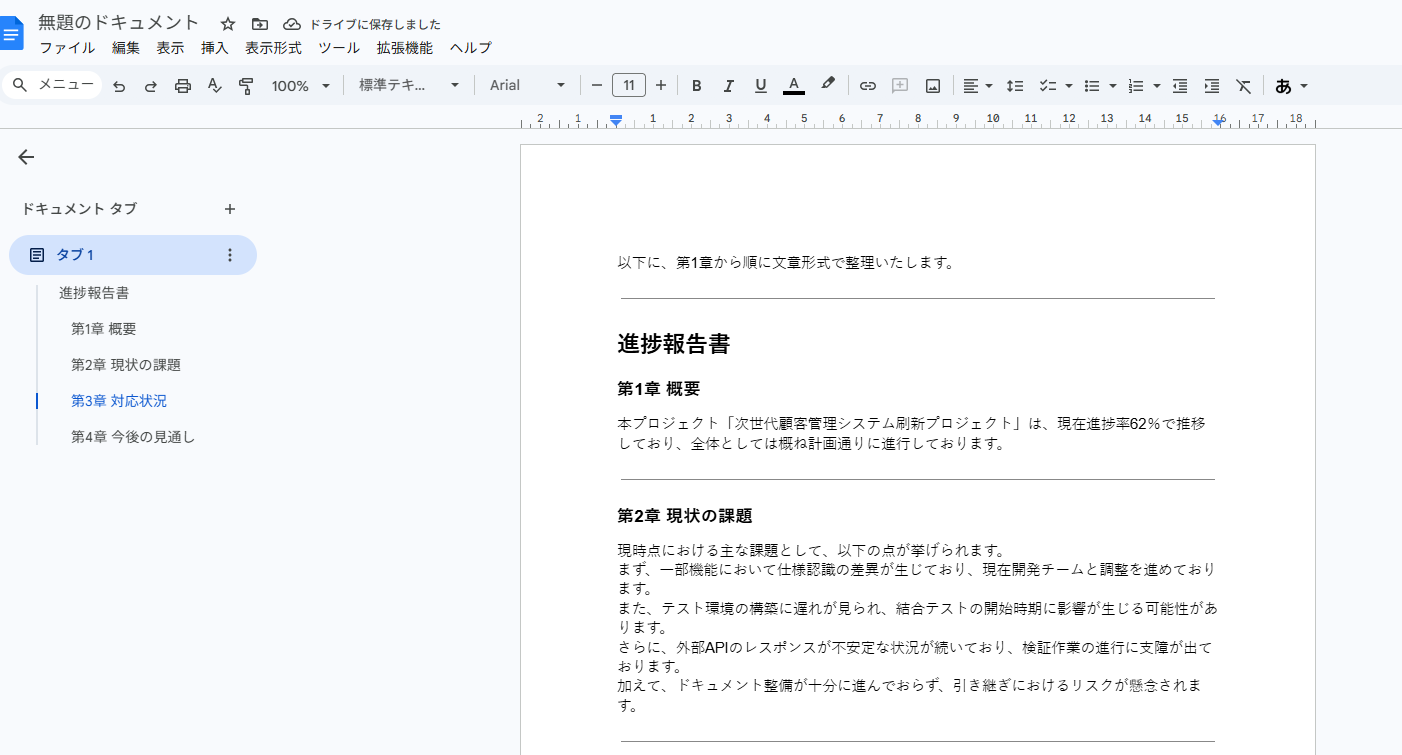This screenshot has width=1402, height=755.
Task: Add a new document tab with plus
Action: click(230, 209)
